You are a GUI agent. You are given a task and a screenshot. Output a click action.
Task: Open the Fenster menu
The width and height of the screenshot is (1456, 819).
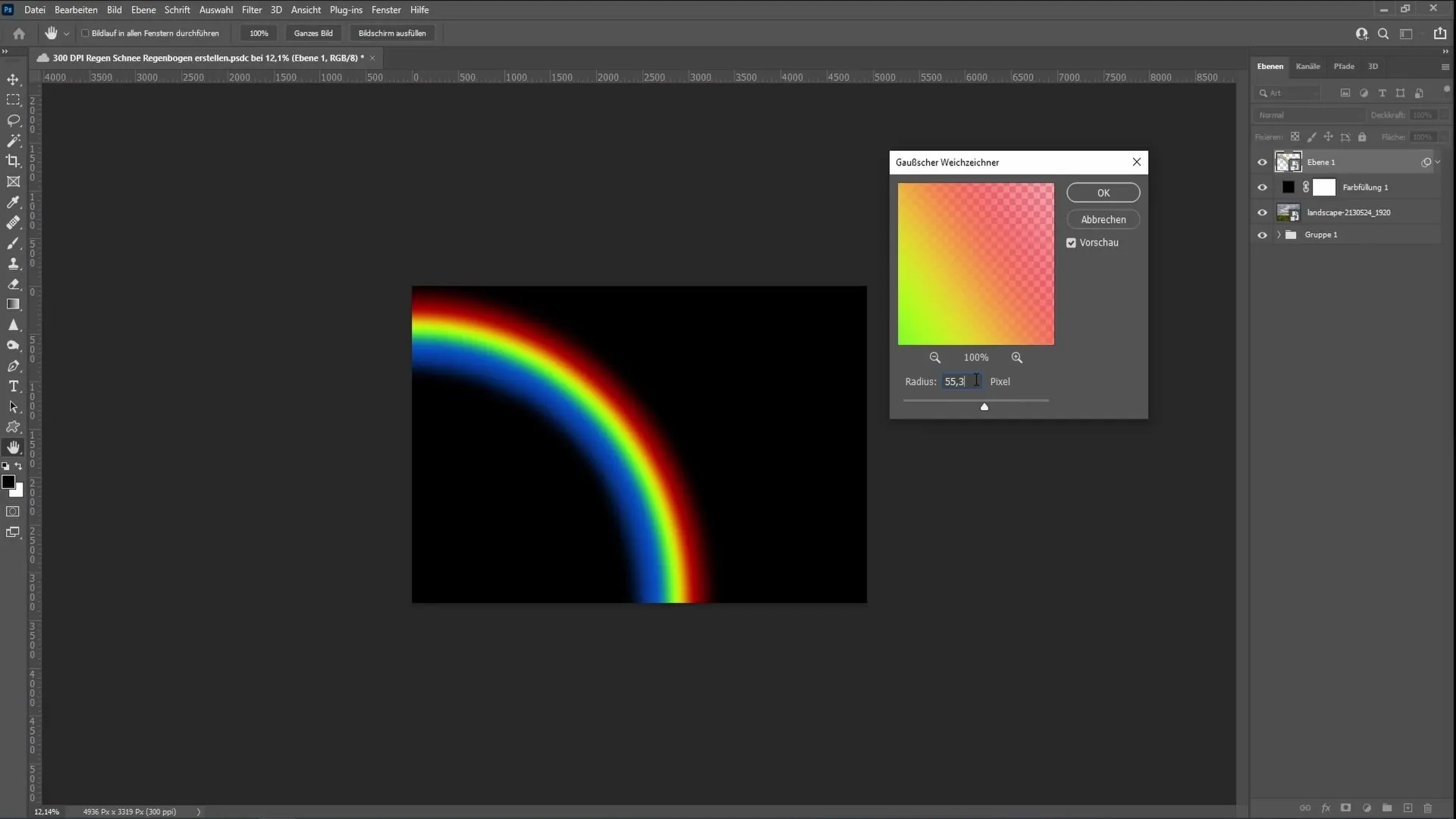[x=386, y=10]
